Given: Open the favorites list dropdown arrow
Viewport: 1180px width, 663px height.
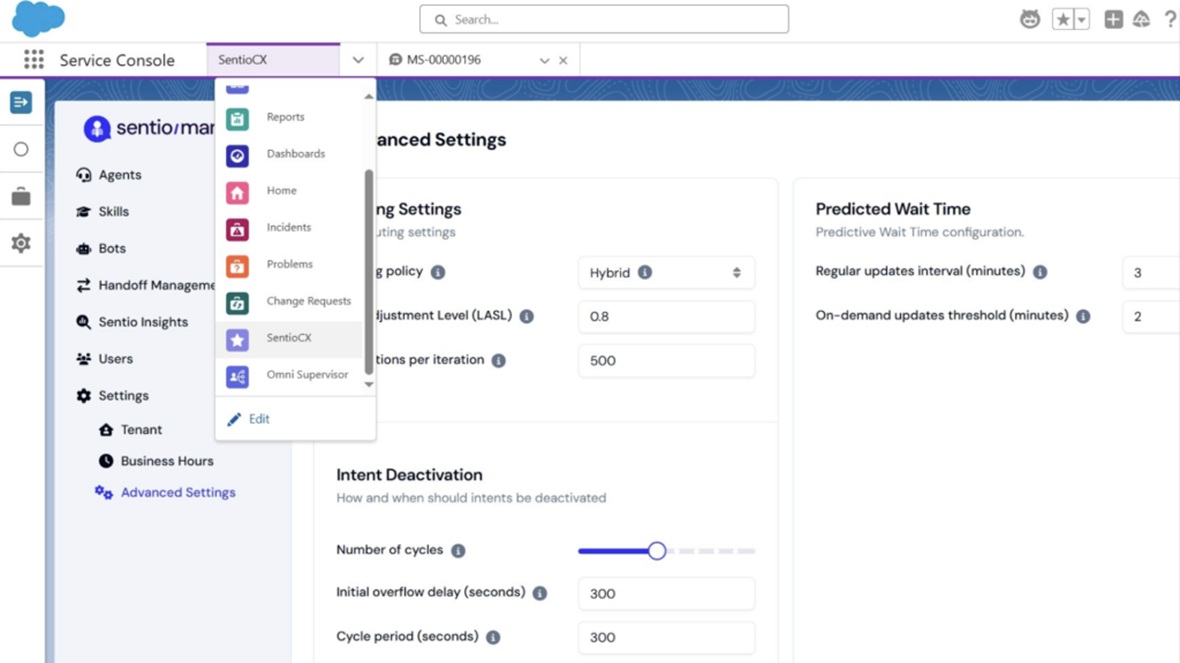Looking at the screenshot, I should click(x=1081, y=20).
